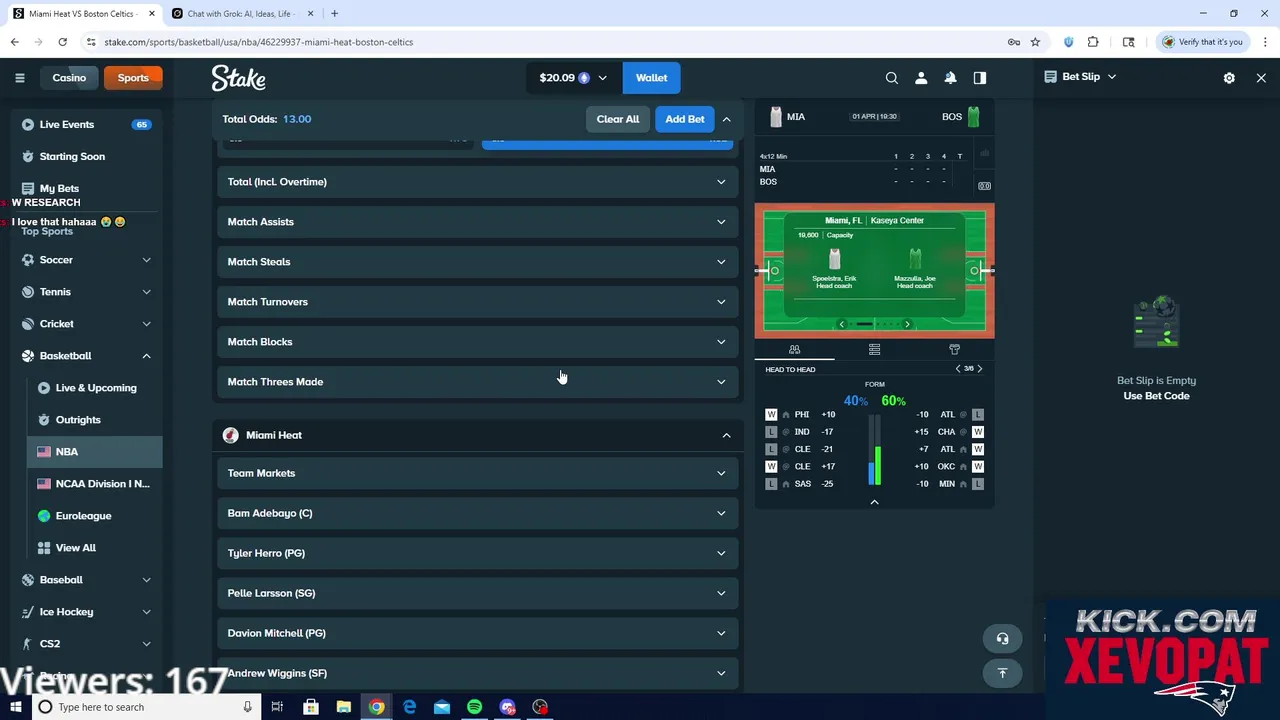Viewport: 1280px width, 720px height.
Task: Click the Wallet button
Action: [x=651, y=78]
